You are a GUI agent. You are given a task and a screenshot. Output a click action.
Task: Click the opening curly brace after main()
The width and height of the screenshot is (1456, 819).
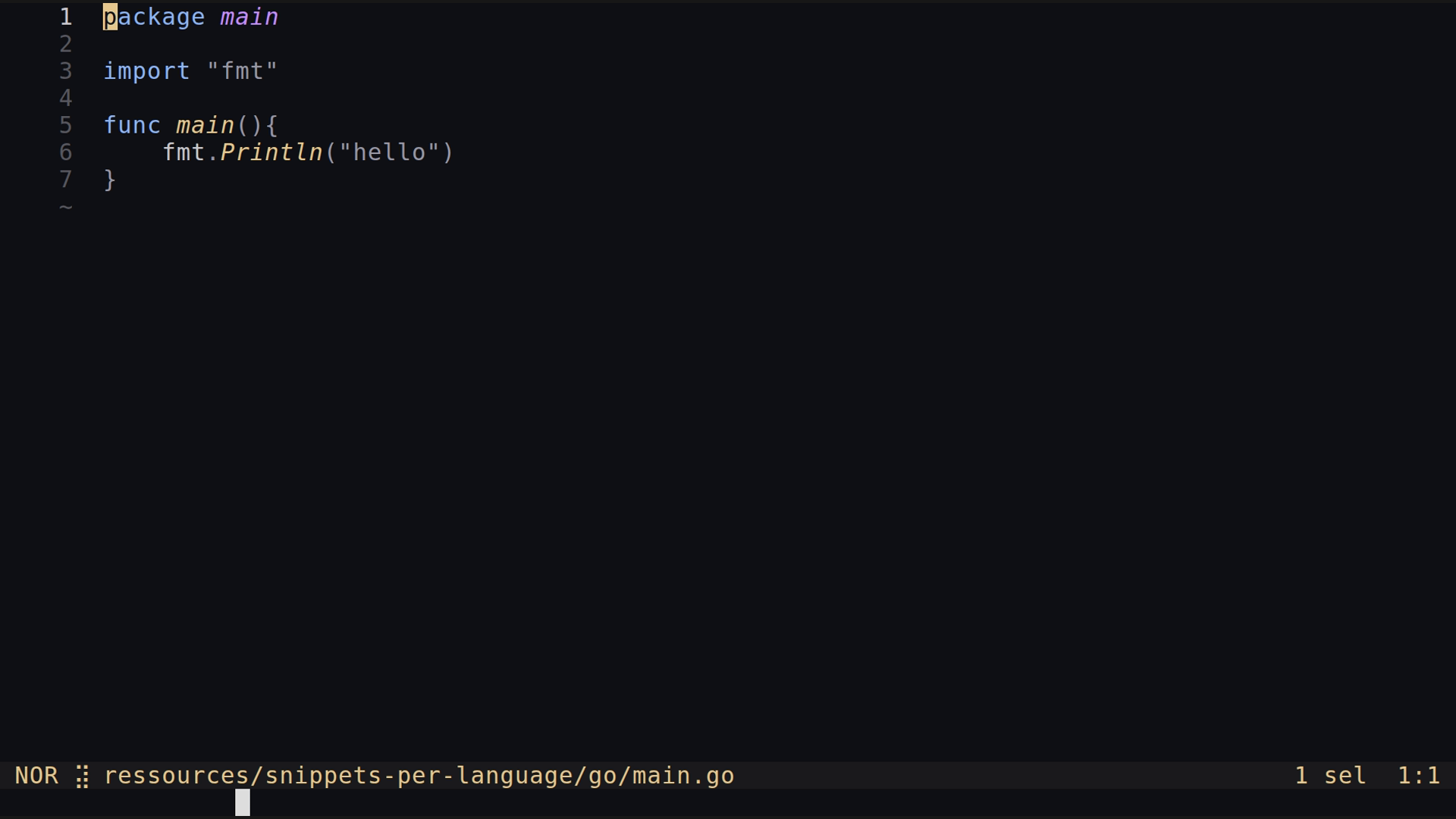click(271, 125)
